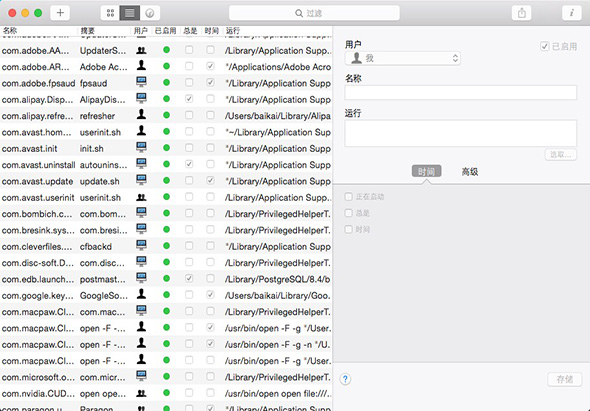
Task: Click the green enabled dot for com.edb.launch...
Action: [166, 279]
